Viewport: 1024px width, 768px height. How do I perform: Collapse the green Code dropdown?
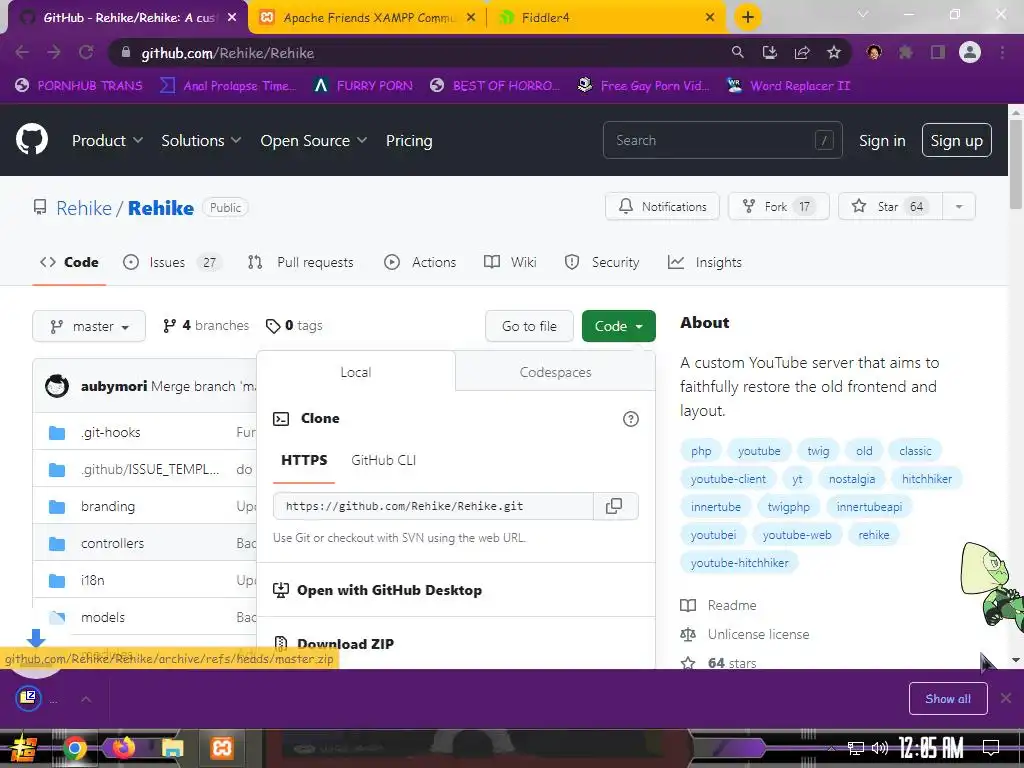click(618, 326)
